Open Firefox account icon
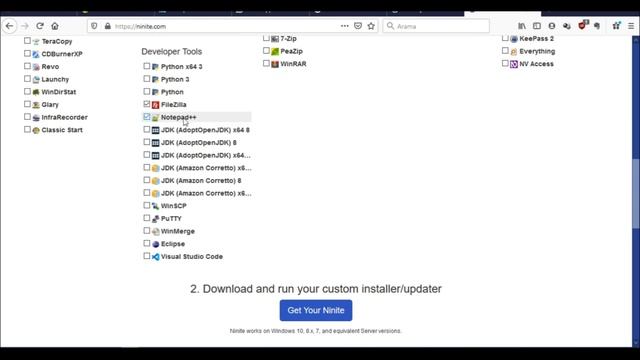The image size is (640, 360). pos(552,26)
